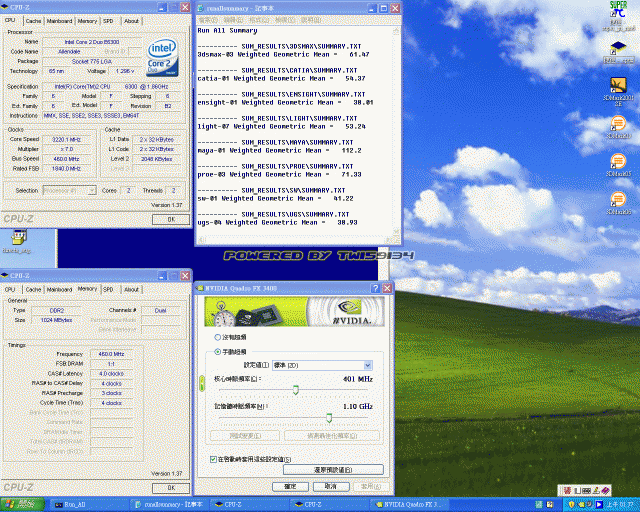Click green side tab in NVIDIA dialog
The height and width of the screenshot is (512, 640).
tap(202, 383)
